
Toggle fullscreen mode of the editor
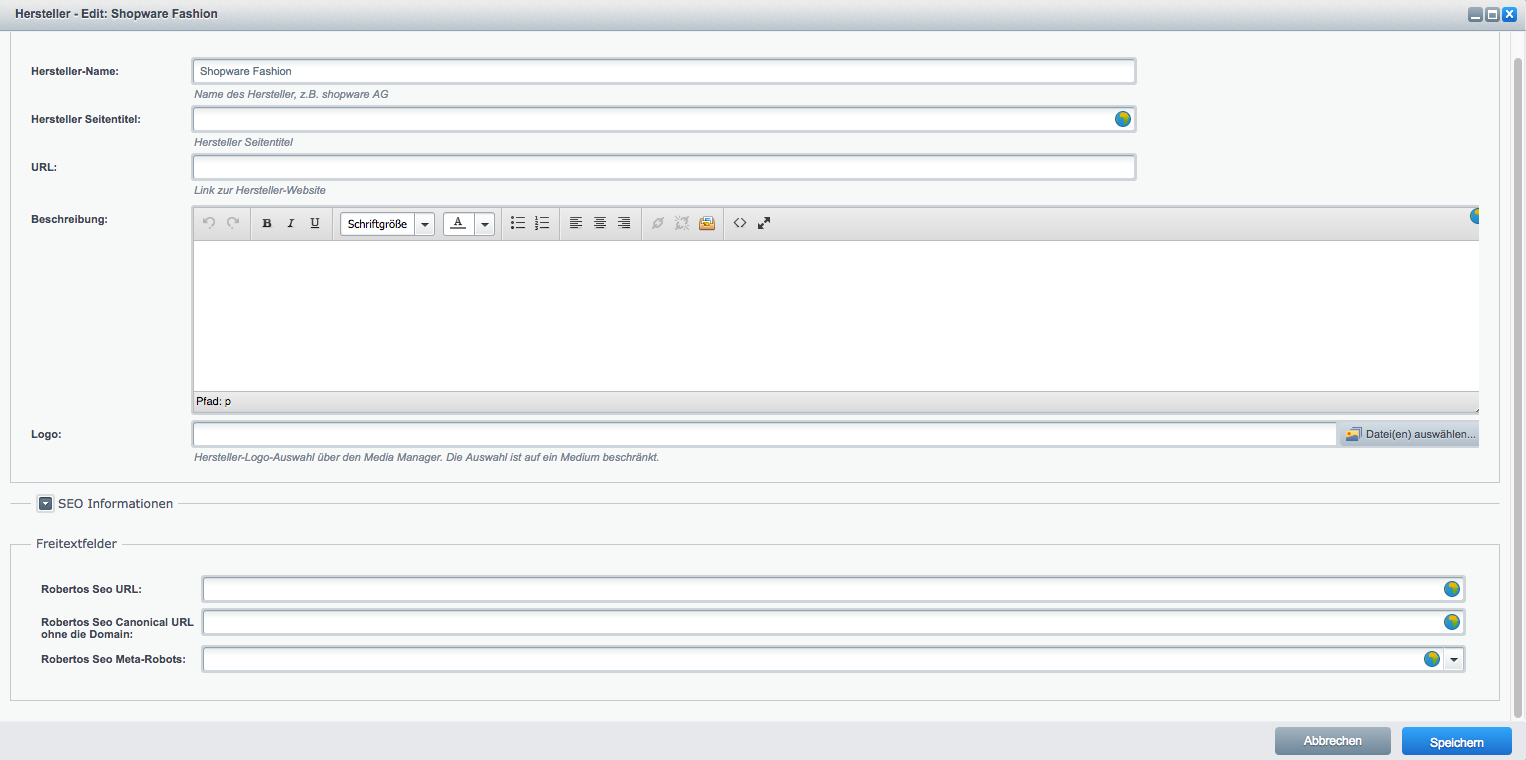point(764,223)
